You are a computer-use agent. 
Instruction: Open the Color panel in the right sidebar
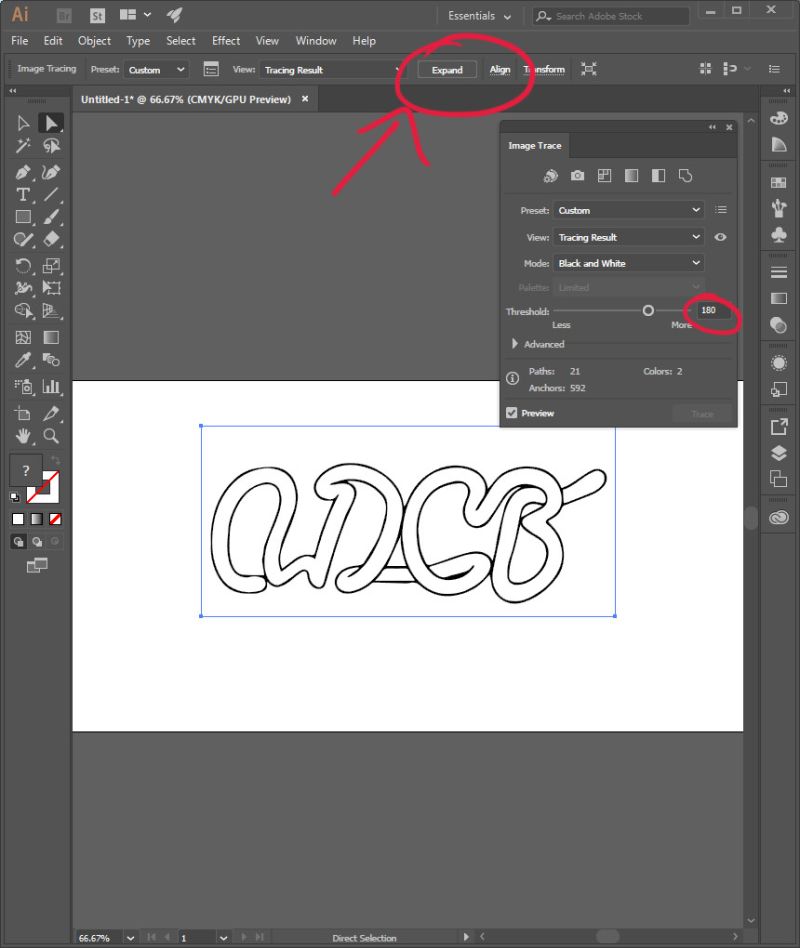(780, 119)
